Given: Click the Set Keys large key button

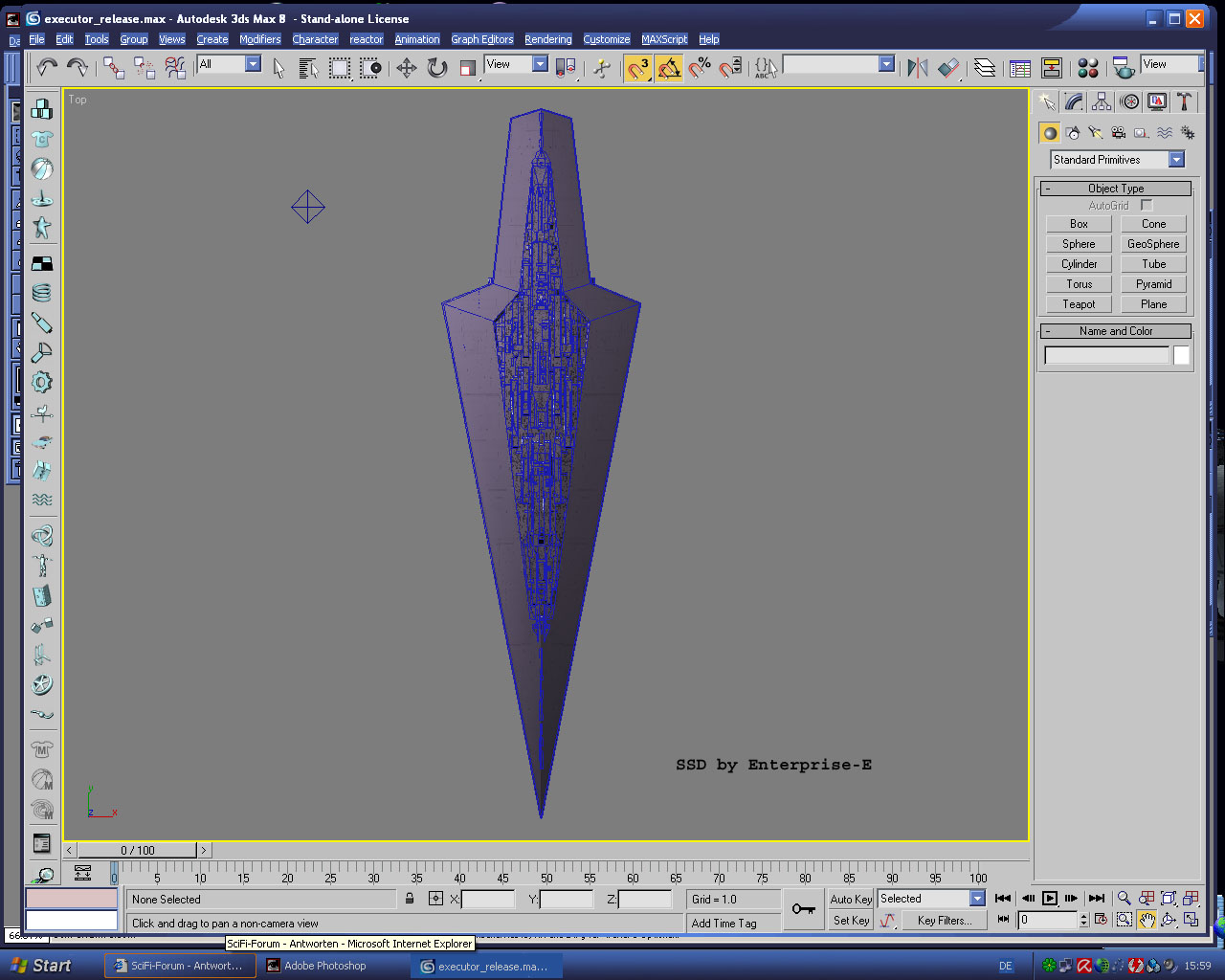Looking at the screenshot, I should tap(804, 909).
